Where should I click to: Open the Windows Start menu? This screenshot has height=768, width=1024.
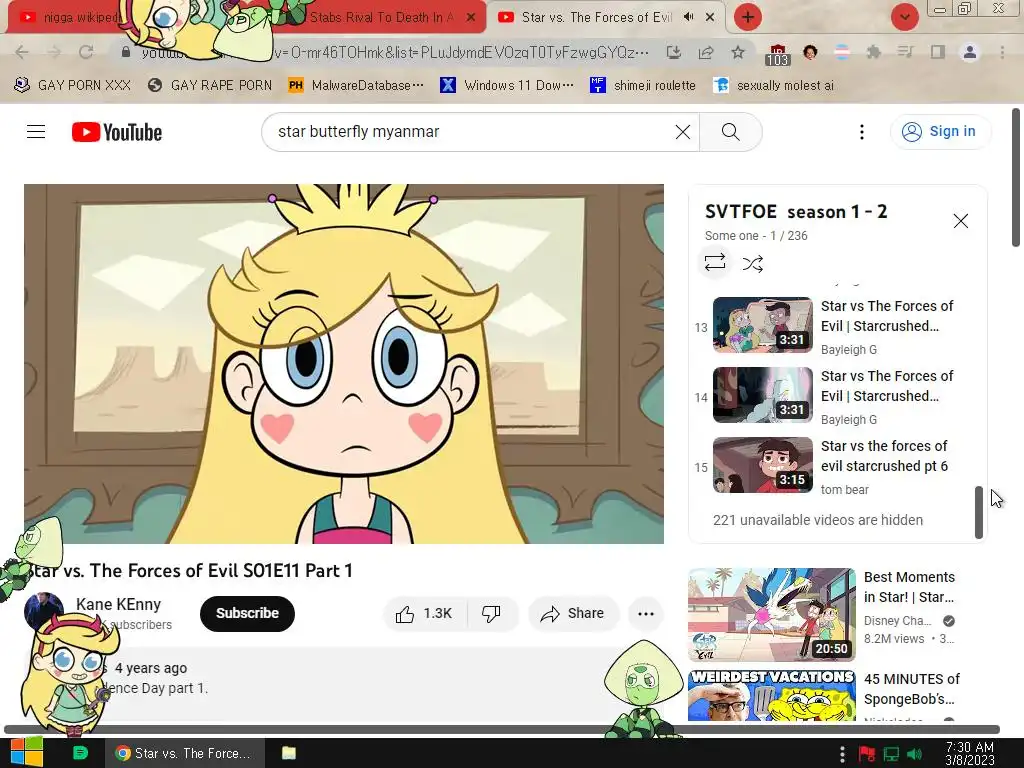pyautogui.click(x=27, y=753)
